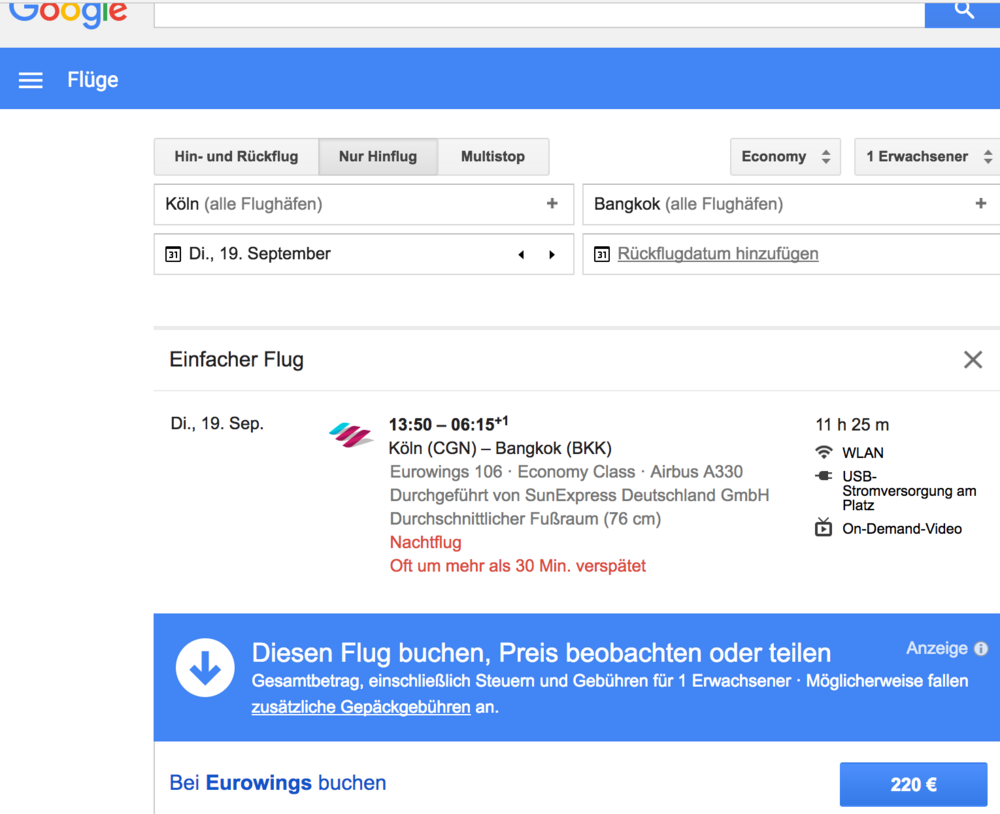
Task: Click the Rückflugdatum hinzufügen link
Action: [x=718, y=254]
